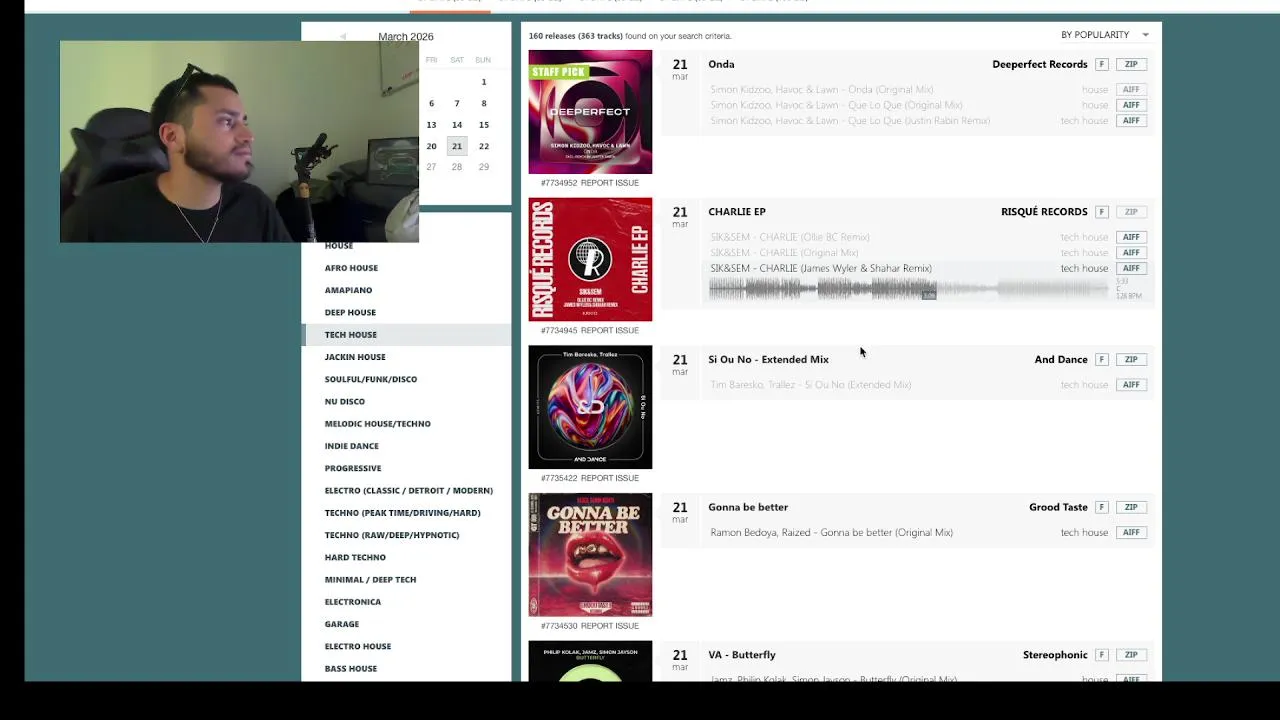Image resolution: width=1280 pixels, height=720 pixels.
Task: Select the ELECTRO HOUSE genre
Action: pos(358,646)
